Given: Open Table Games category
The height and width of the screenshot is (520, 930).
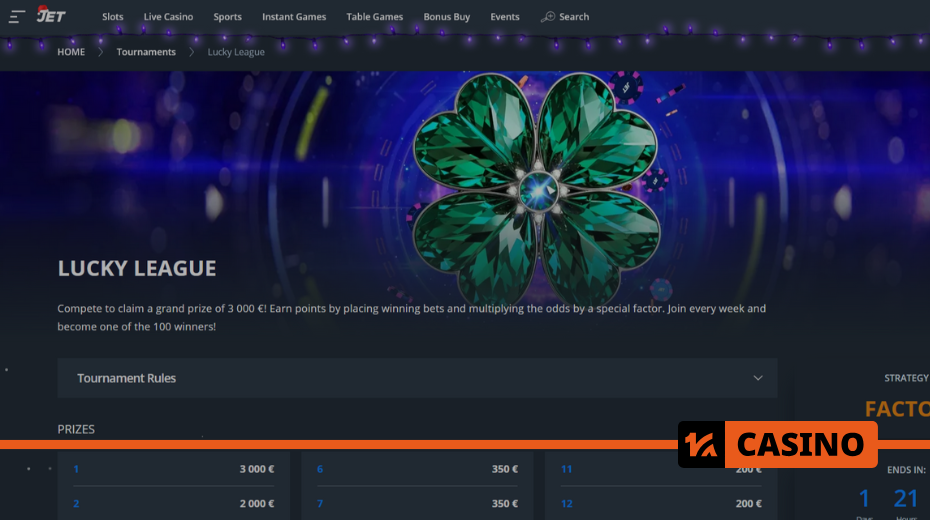Looking at the screenshot, I should coord(375,17).
